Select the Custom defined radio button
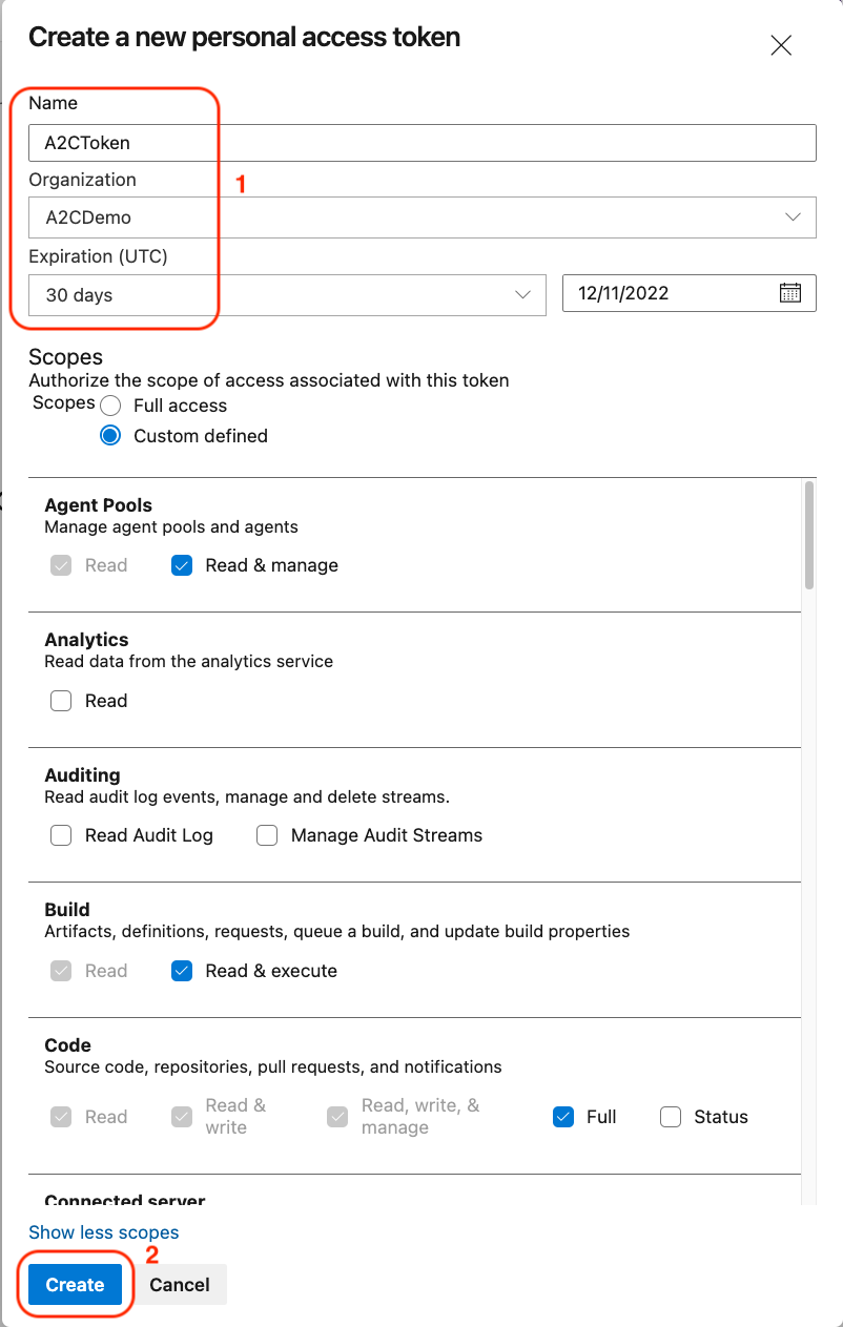 [x=110, y=435]
